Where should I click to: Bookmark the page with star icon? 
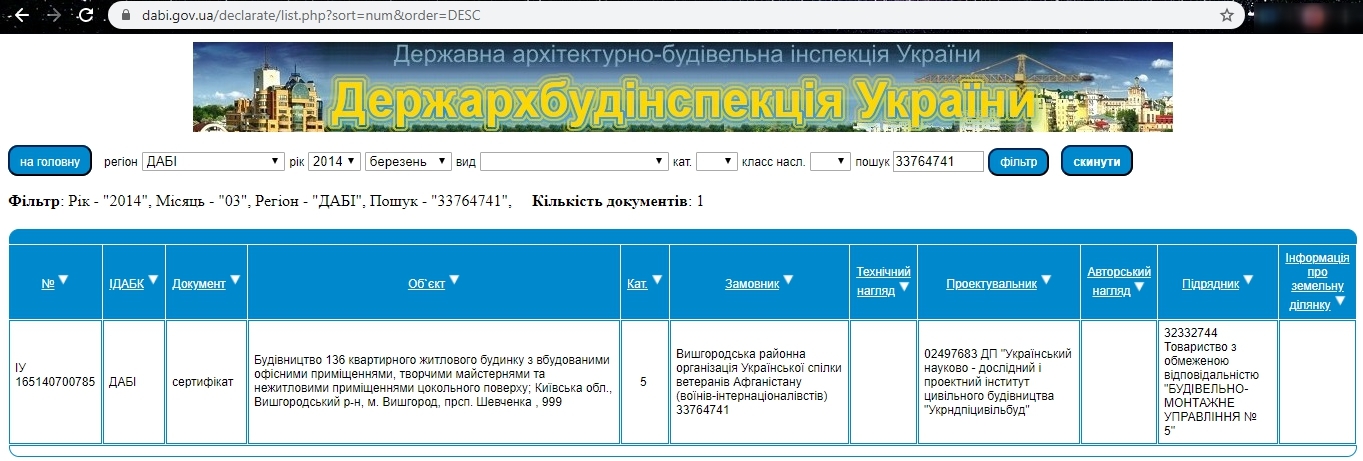pos(1227,15)
